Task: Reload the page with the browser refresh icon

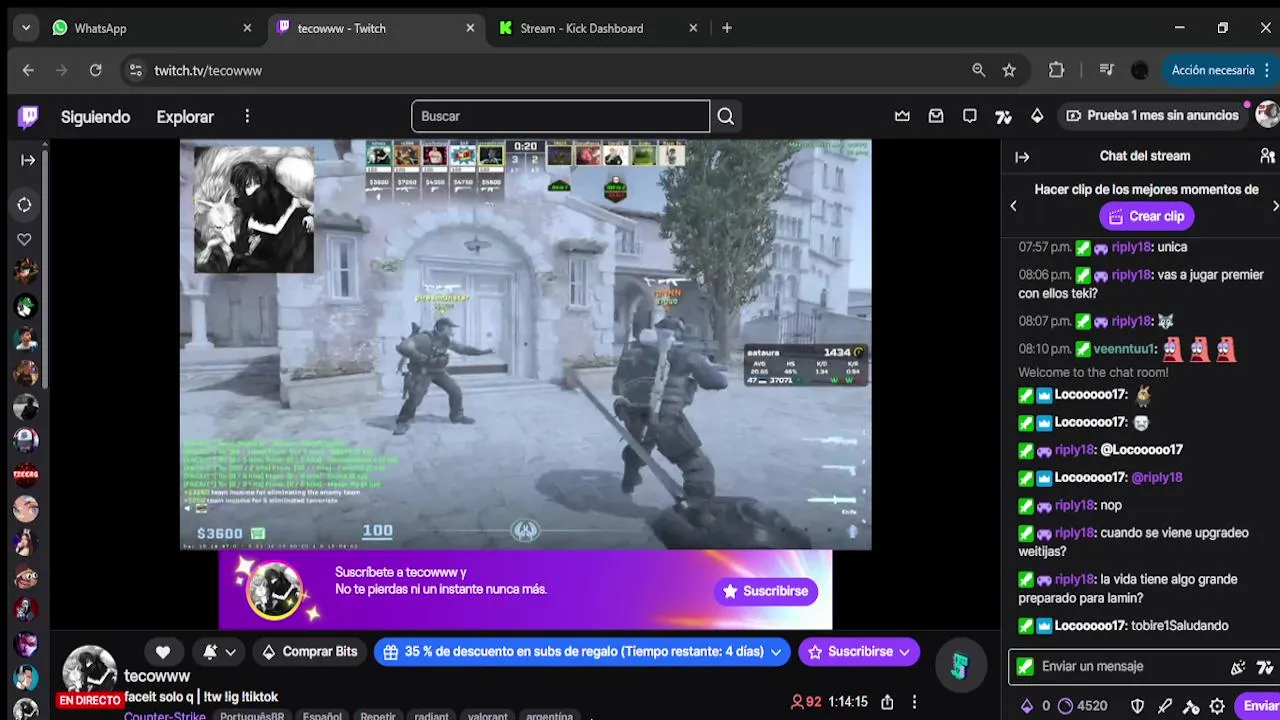Action: pos(95,70)
